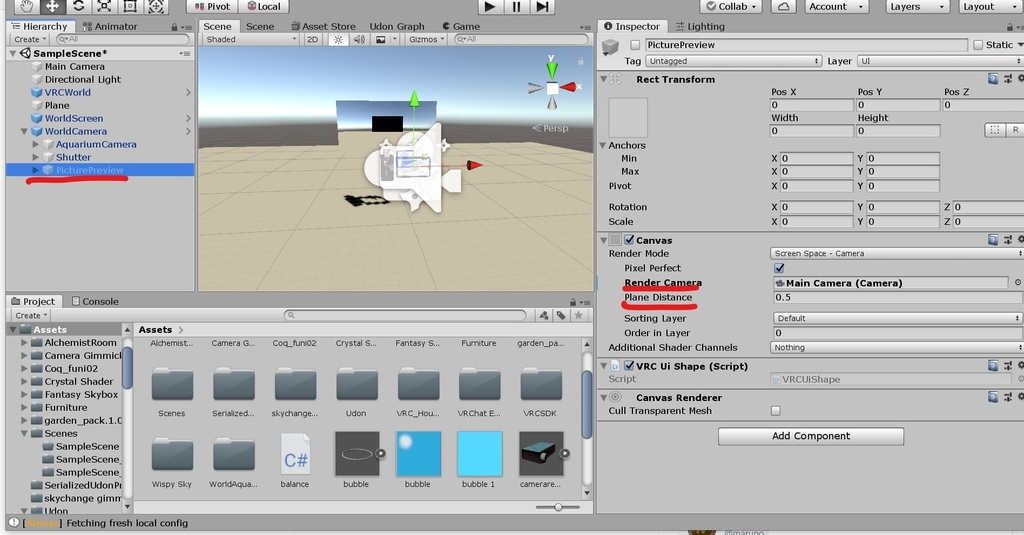Open the Account dropdown

click(837, 7)
